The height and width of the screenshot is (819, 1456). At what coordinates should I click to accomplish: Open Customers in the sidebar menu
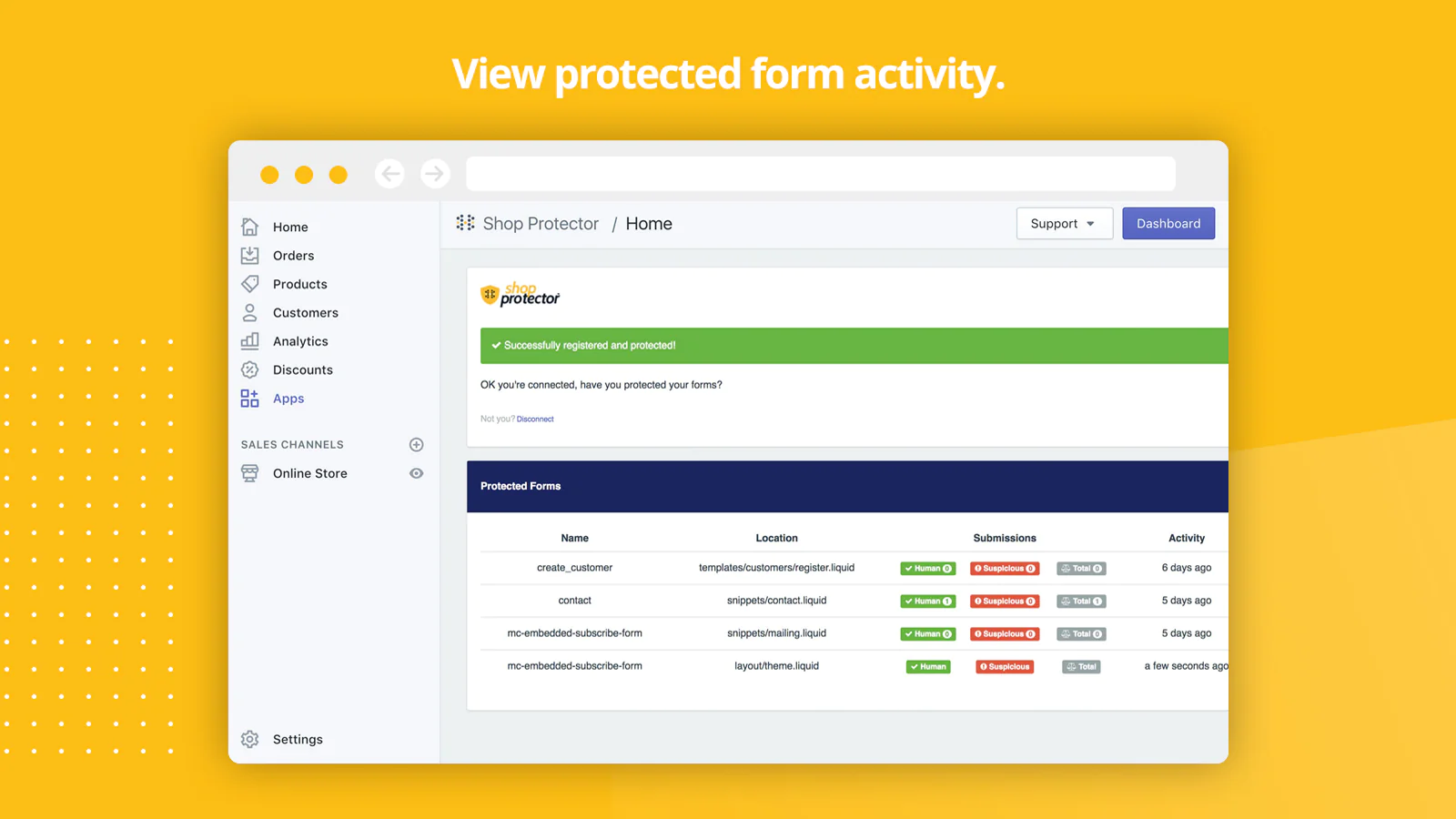pos(306,313)
